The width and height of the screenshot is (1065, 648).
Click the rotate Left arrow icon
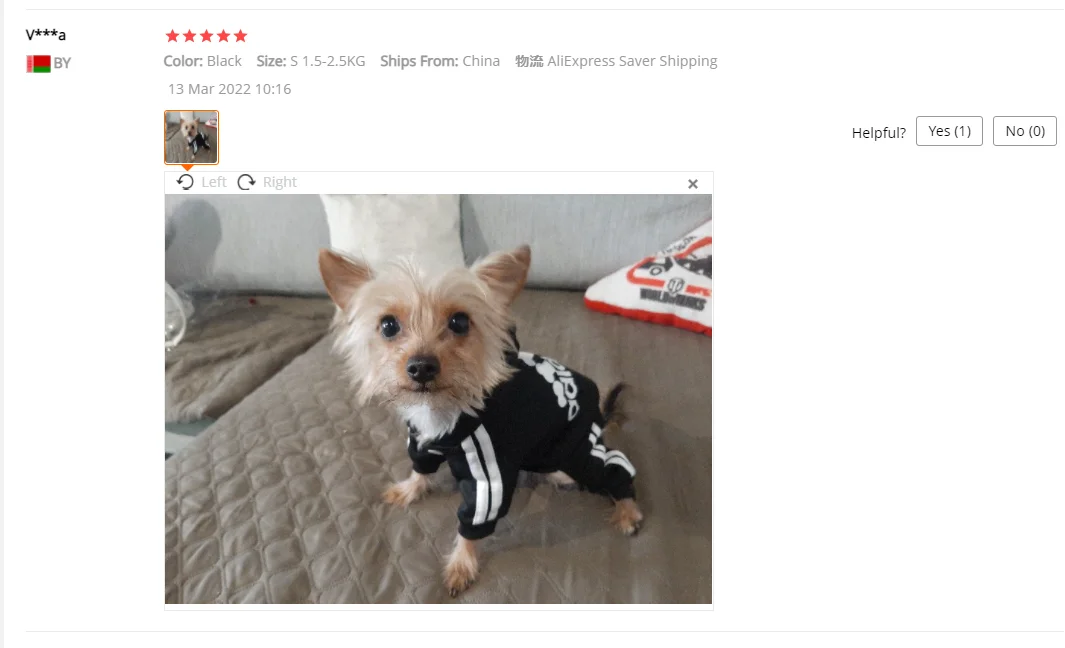point(185,182)
